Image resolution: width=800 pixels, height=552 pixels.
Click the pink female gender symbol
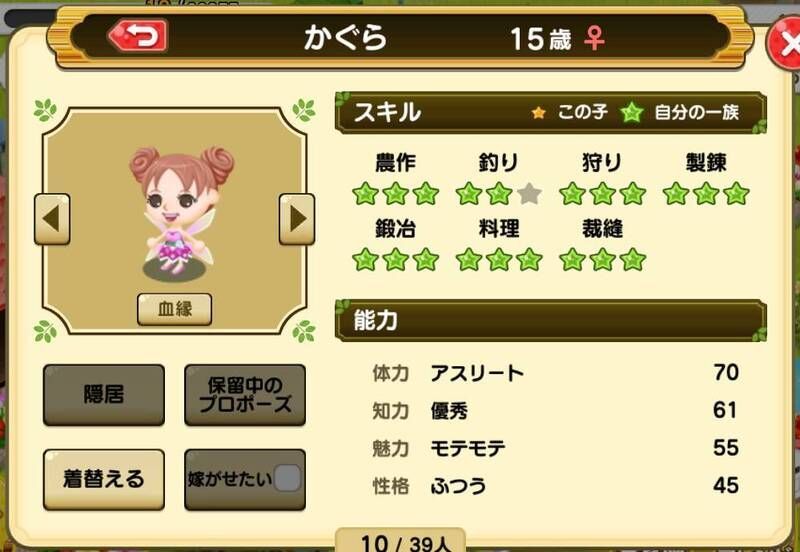[594, 38]
